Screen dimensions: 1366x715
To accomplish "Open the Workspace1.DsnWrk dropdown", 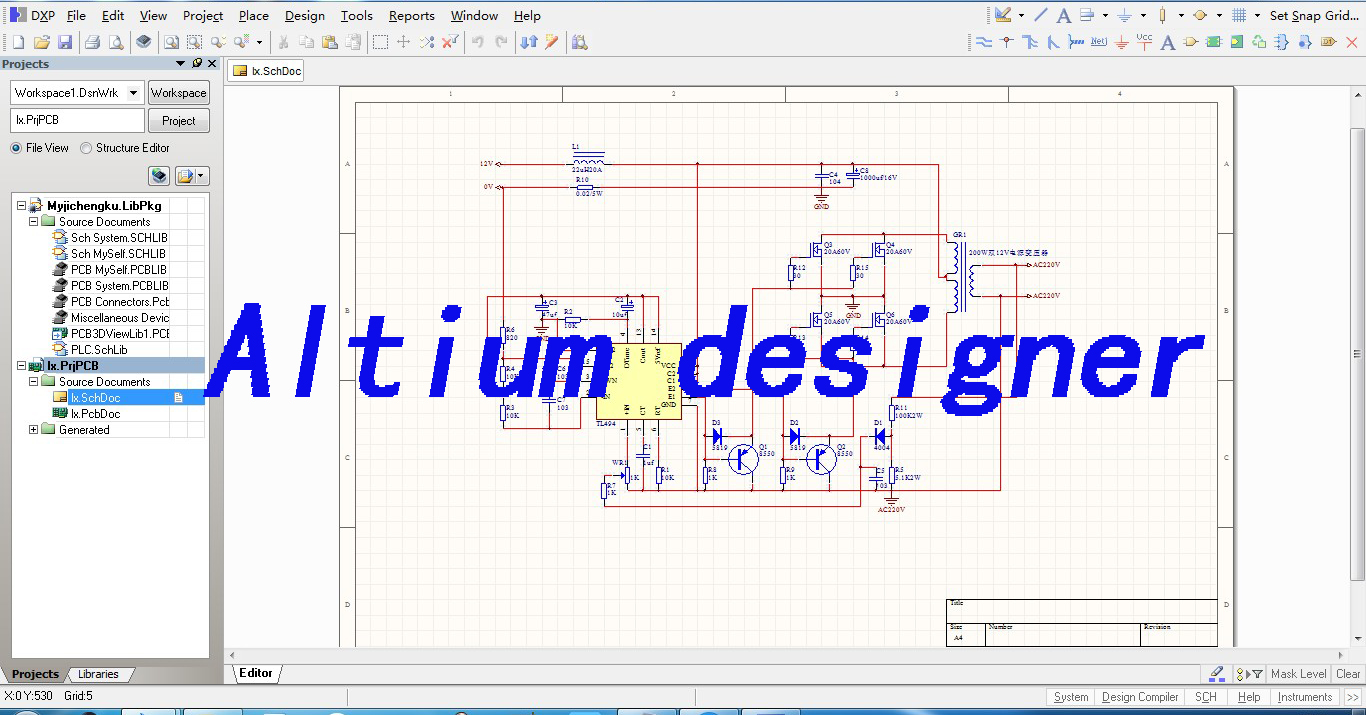I will tap(133, 93).
